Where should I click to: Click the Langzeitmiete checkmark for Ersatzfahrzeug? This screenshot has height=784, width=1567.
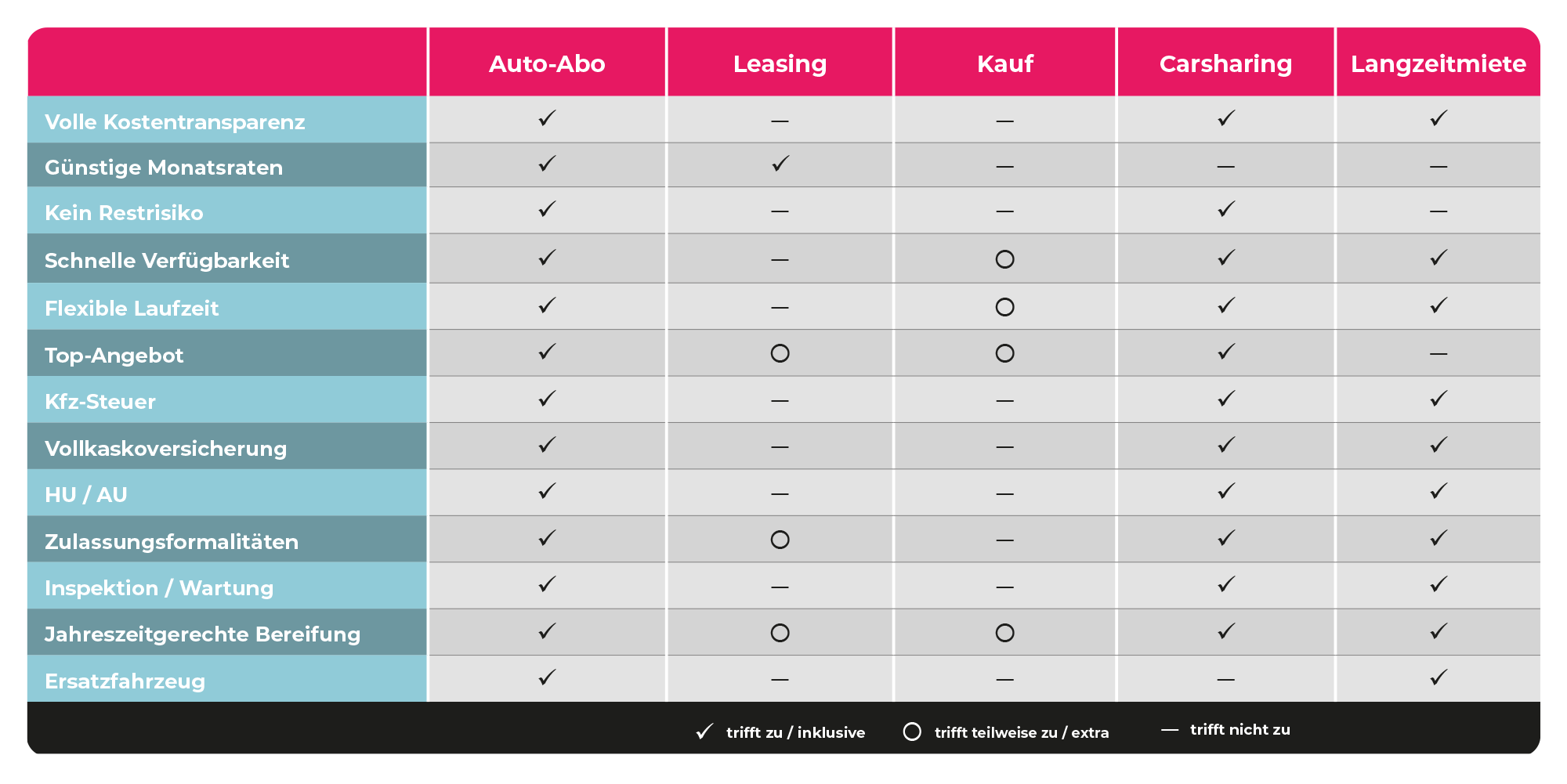pos(1439,677)
